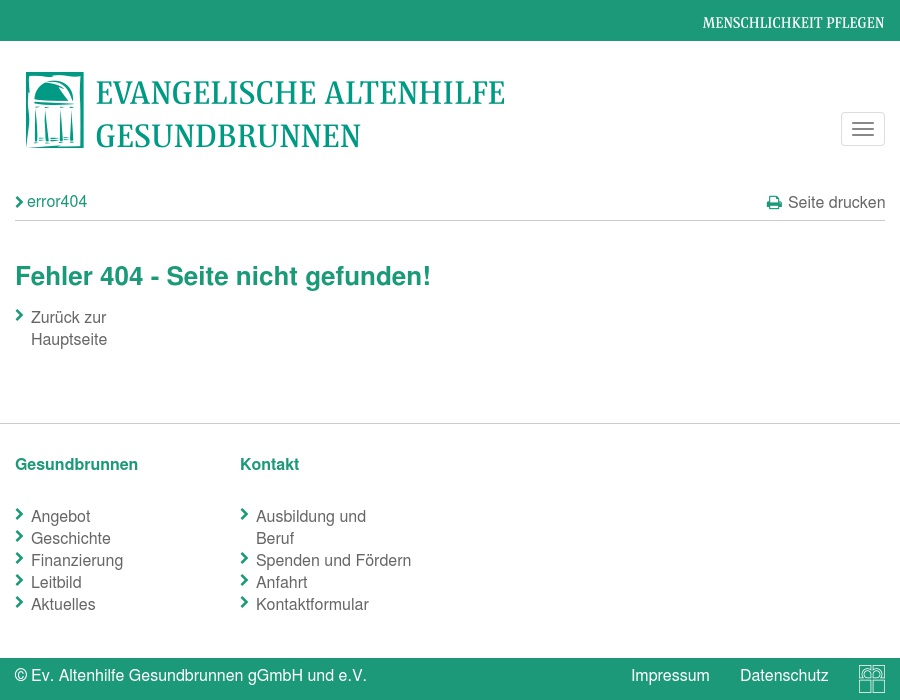This screenshot has height=700, width=900.
Task: Click the MENSCHLICHKEIT PFLEGEN banner text
Action: coord(793,22)
